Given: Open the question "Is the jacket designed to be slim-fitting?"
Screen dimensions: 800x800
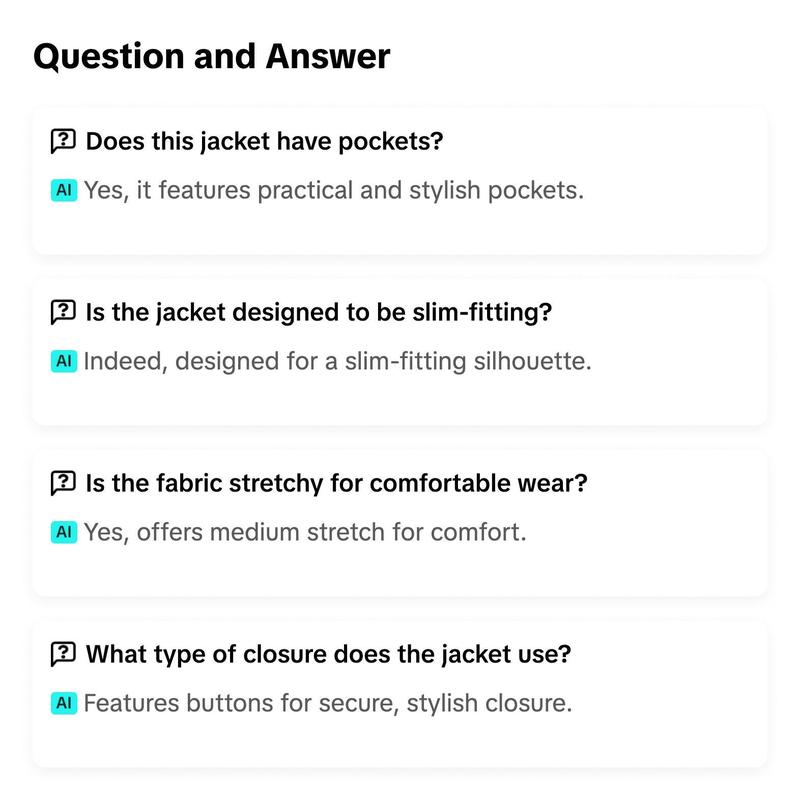Looking at the screenshot, I should tap(319, 312).
